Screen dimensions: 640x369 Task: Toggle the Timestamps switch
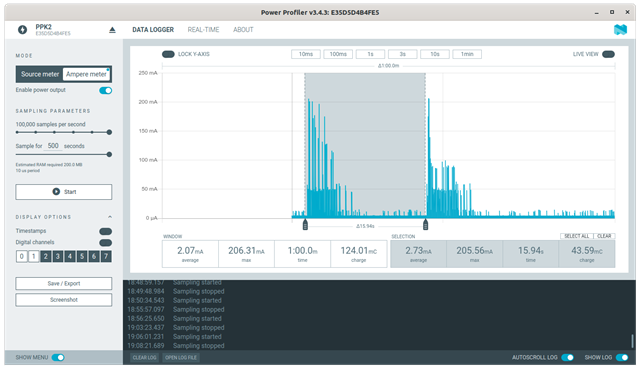tap(106, 231)
